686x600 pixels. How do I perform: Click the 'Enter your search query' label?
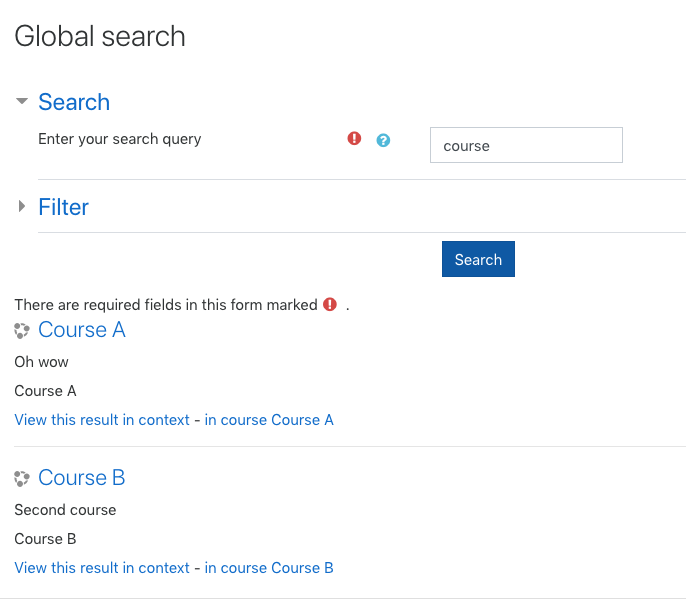pyautogui.click(x=119, y=139)
